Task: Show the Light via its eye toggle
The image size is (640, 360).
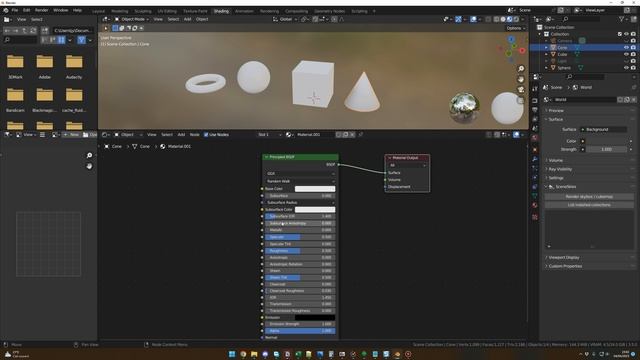Action: coord(626,61)
